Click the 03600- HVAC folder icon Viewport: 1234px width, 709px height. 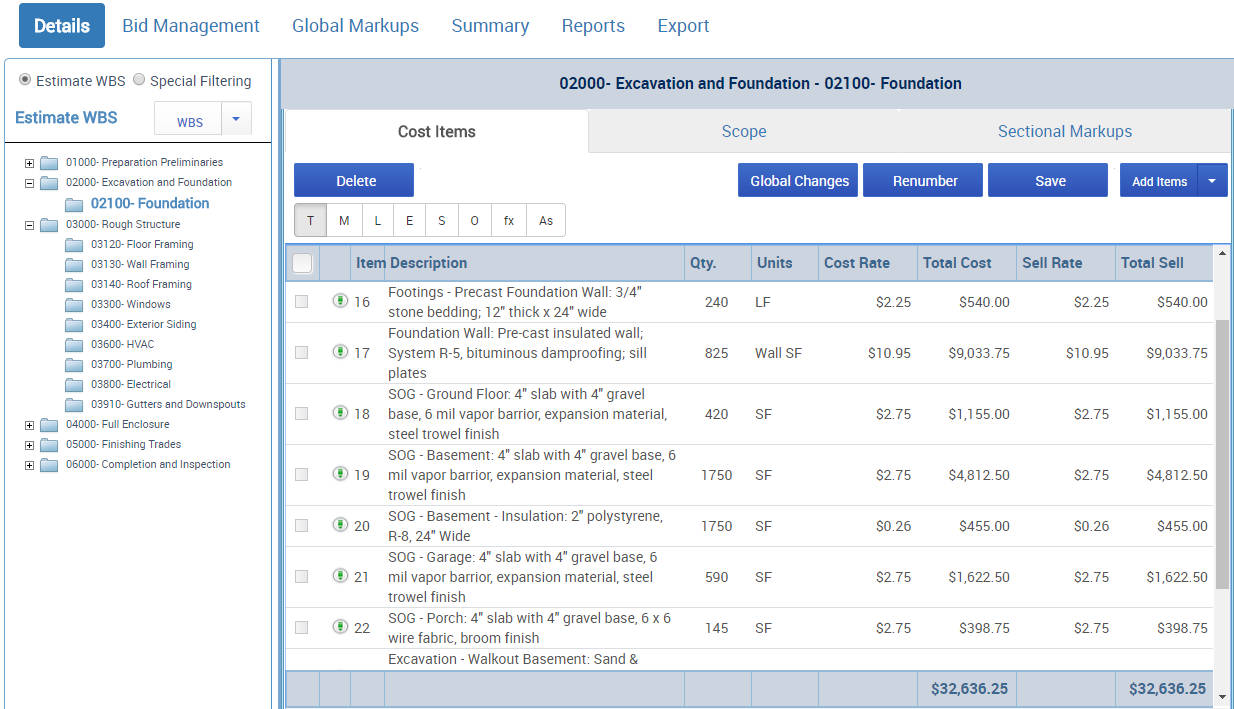pos(74,345)
